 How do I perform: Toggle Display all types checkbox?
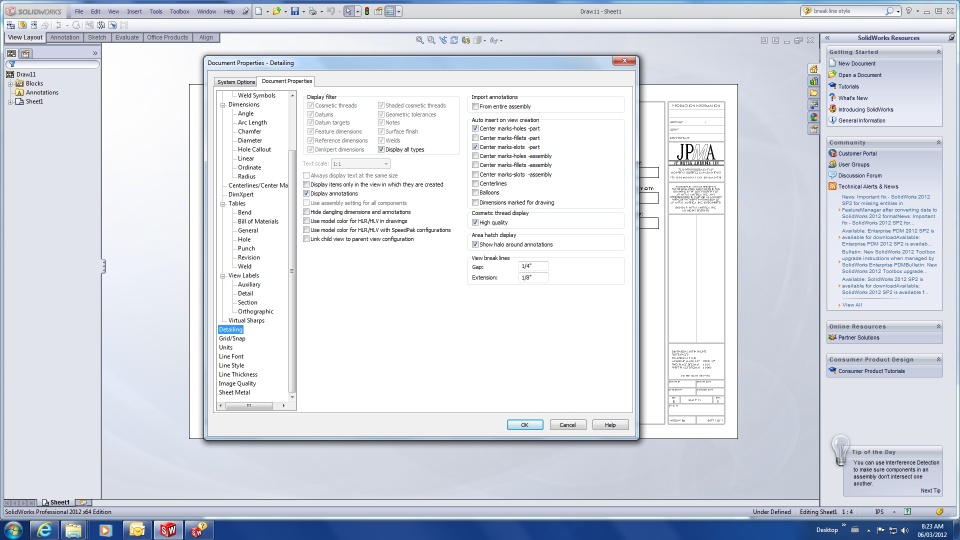pos(381,149)
